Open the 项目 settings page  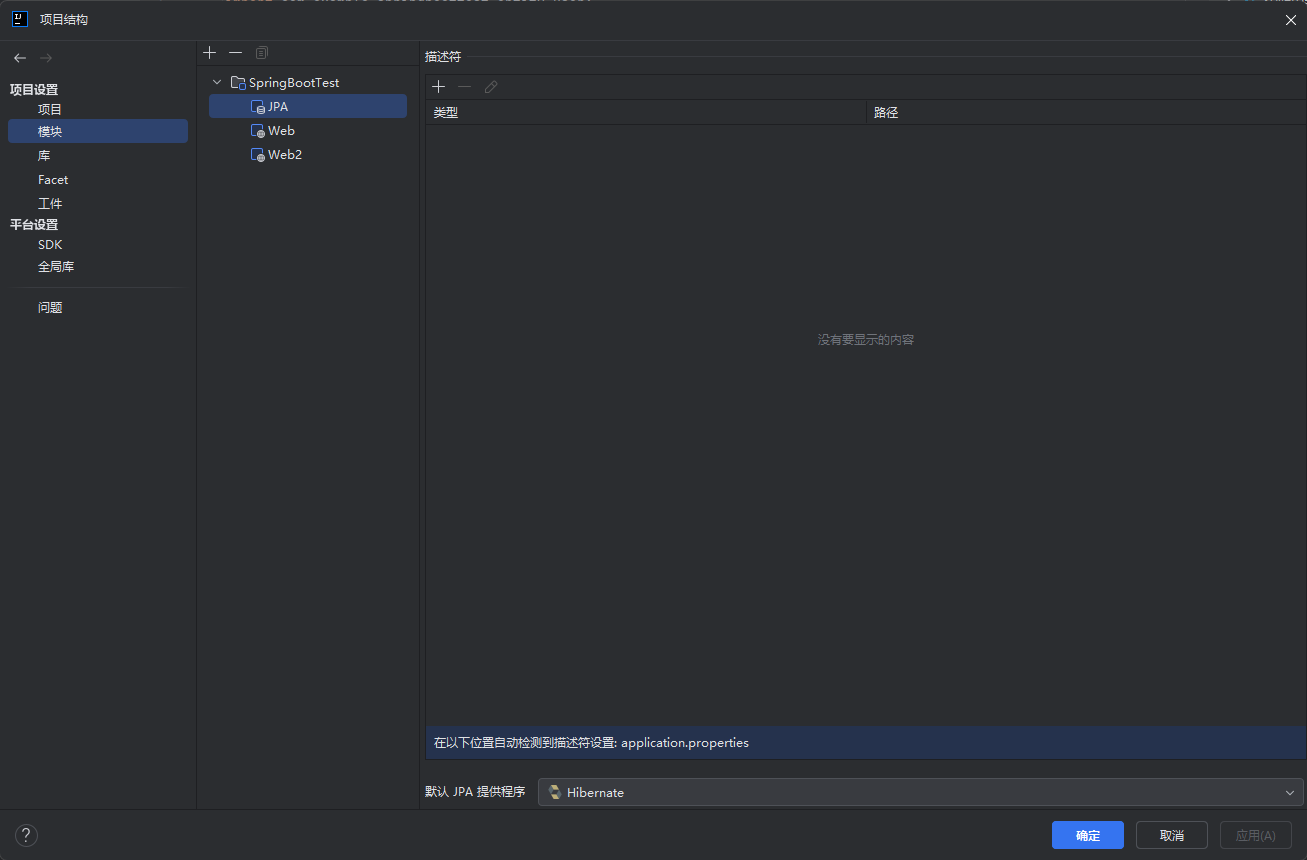[x=50, y=109]
